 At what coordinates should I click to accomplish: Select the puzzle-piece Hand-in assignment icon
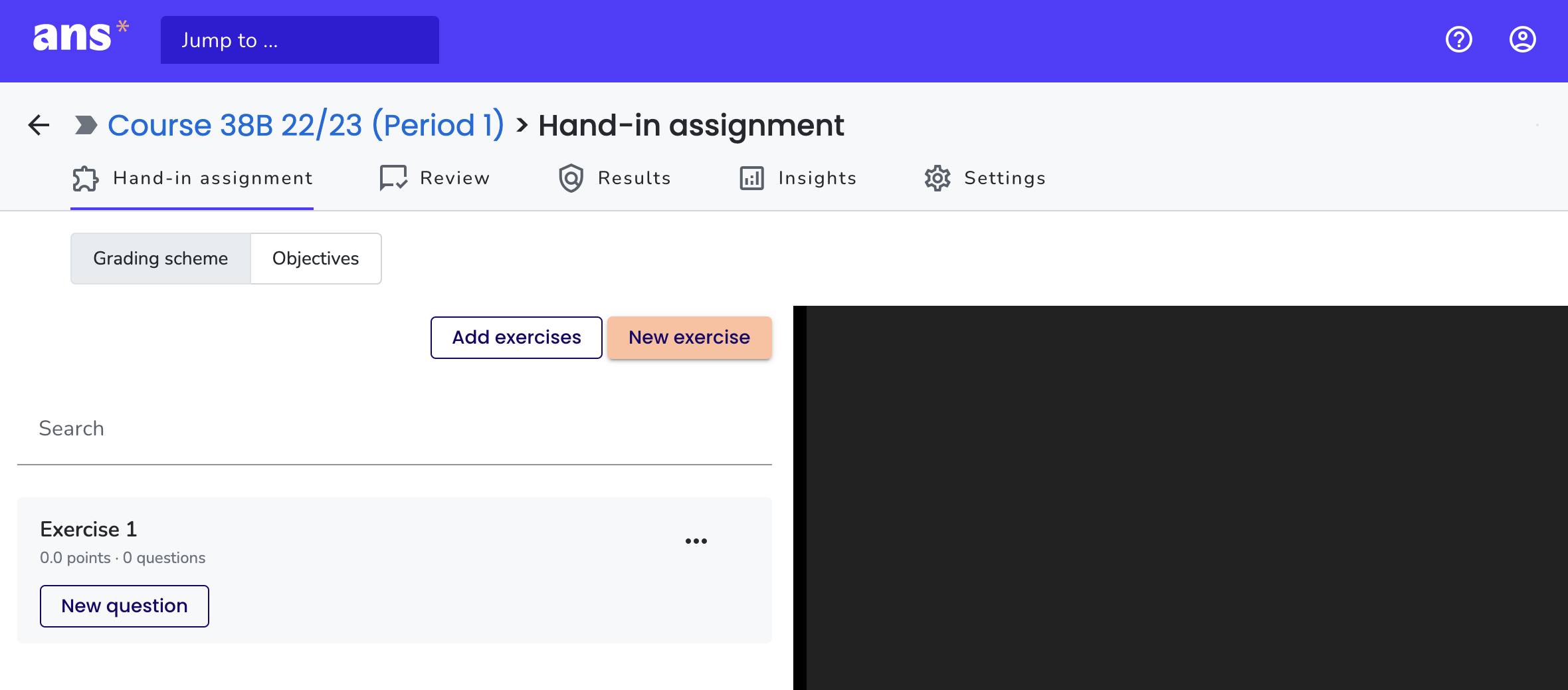pos(86,178)
